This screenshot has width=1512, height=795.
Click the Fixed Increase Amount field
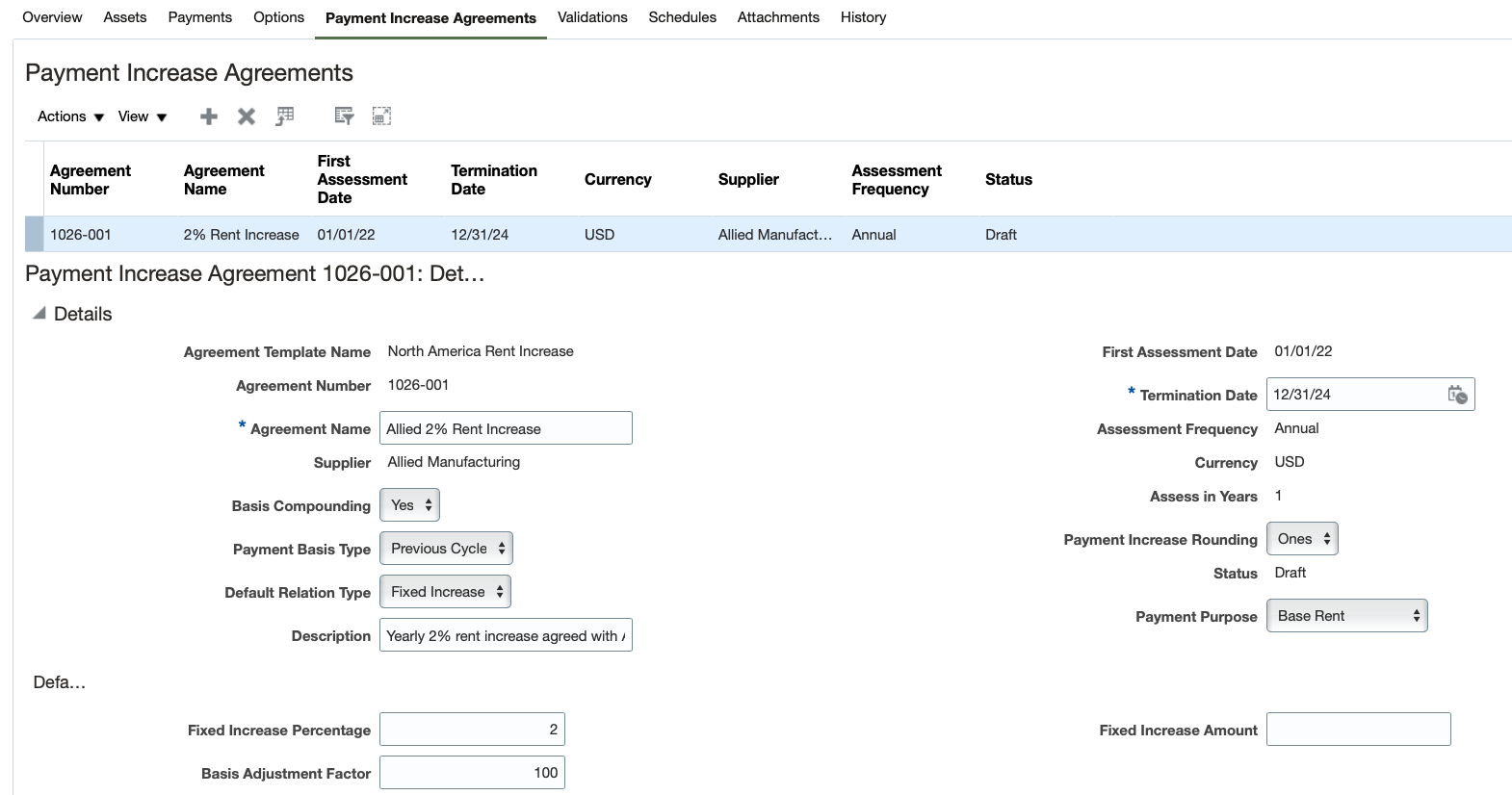click(1358, 730)
